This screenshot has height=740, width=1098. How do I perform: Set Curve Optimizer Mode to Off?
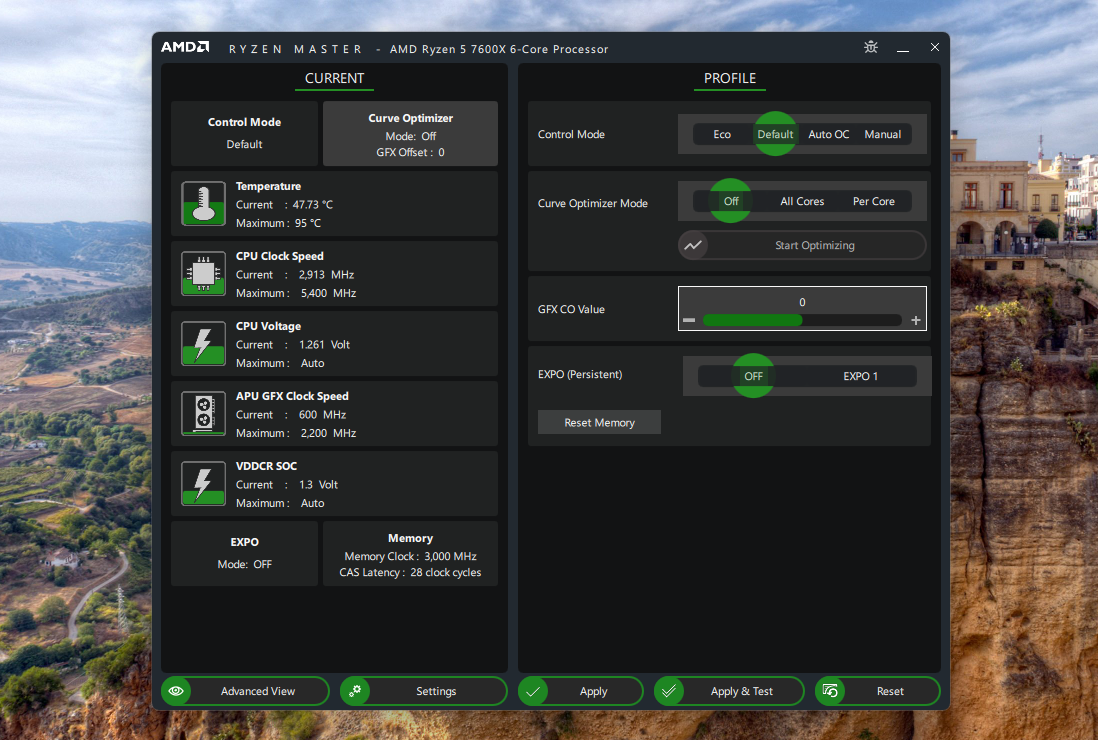click(x=731, y=201)
